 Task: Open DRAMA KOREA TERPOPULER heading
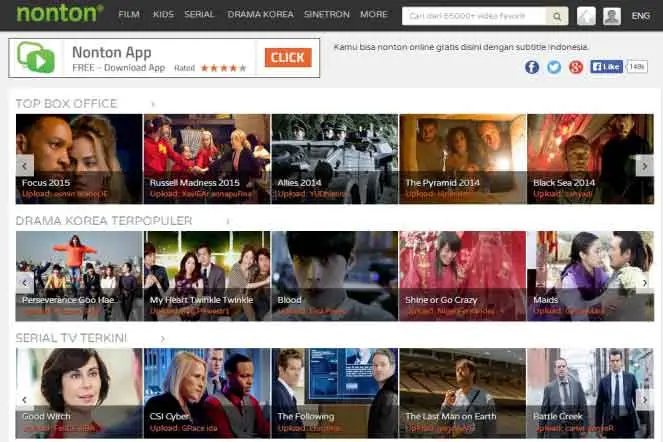pyautogui.click(x=104, y=221)
